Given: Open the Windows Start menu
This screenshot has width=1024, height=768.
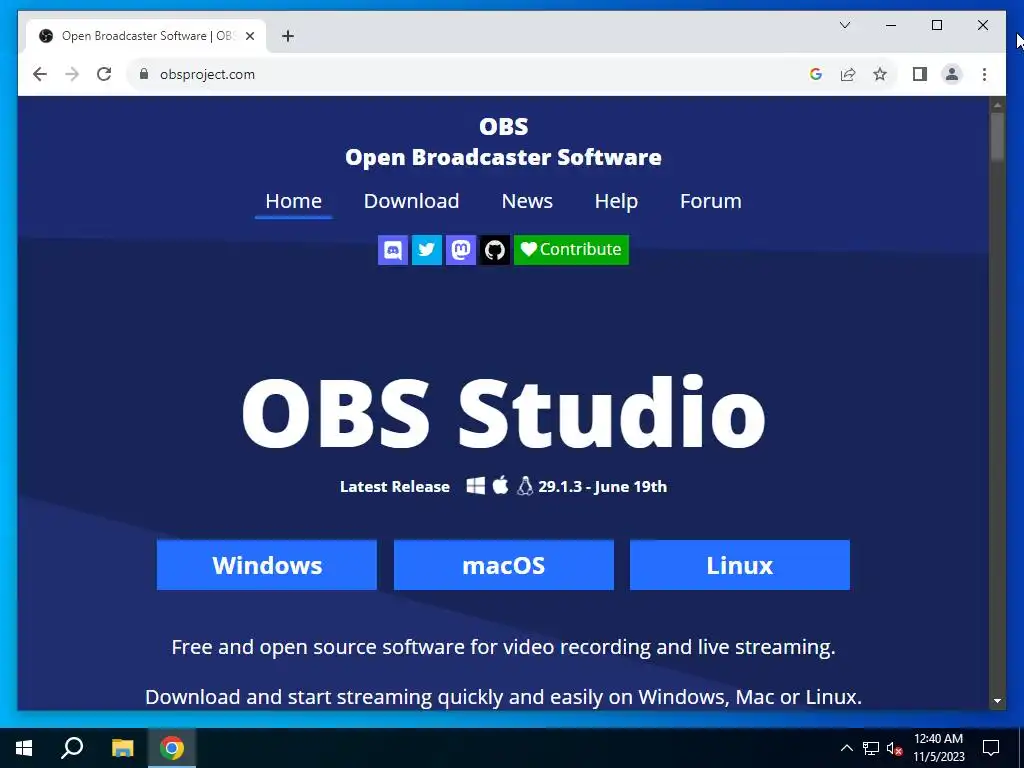Looking at the screenshot, I should pyautogui.click(x=24, y=748).
